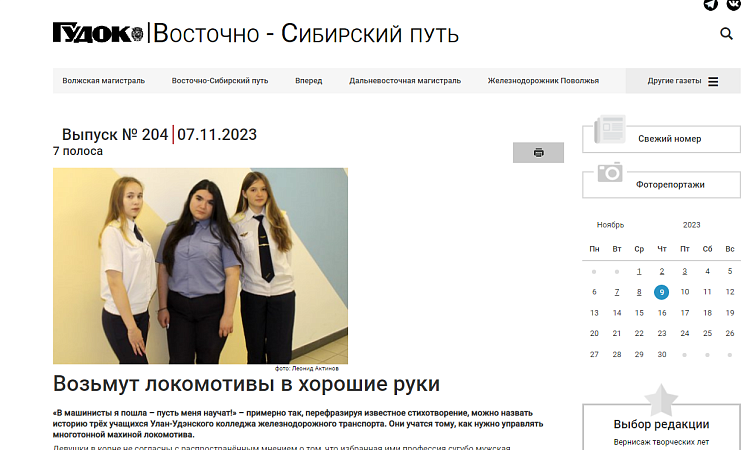750x450 pixels.
Task: Open Волжская магистраль newspaper tab
Action: (x=103, y=81)
